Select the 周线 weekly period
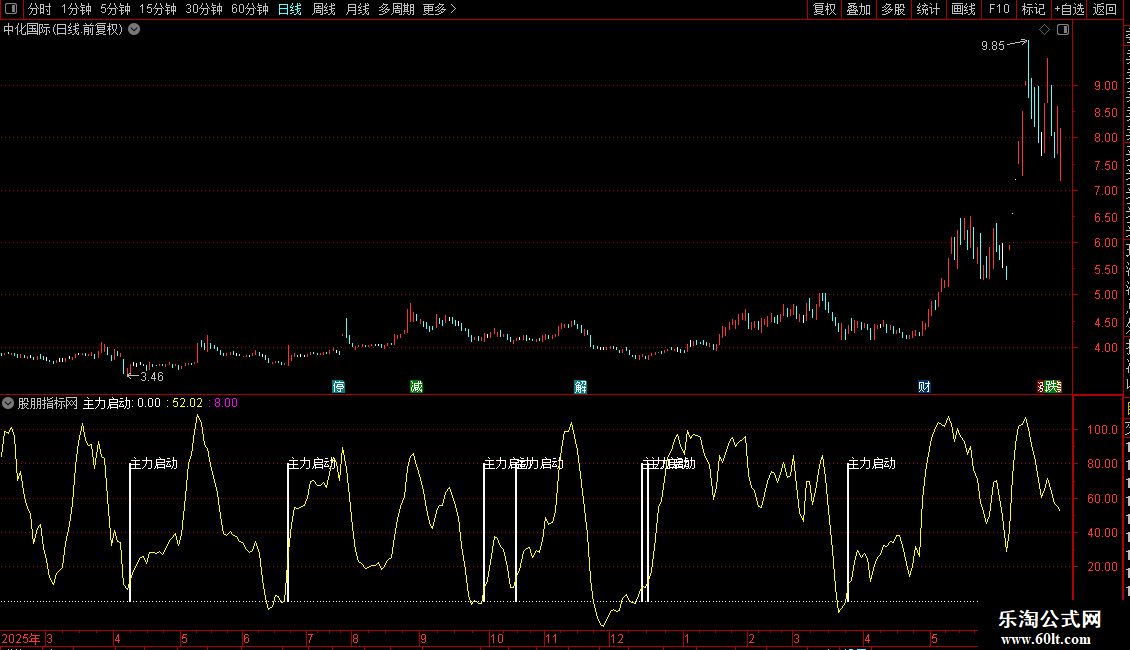1130x650 pixels. 324,9
